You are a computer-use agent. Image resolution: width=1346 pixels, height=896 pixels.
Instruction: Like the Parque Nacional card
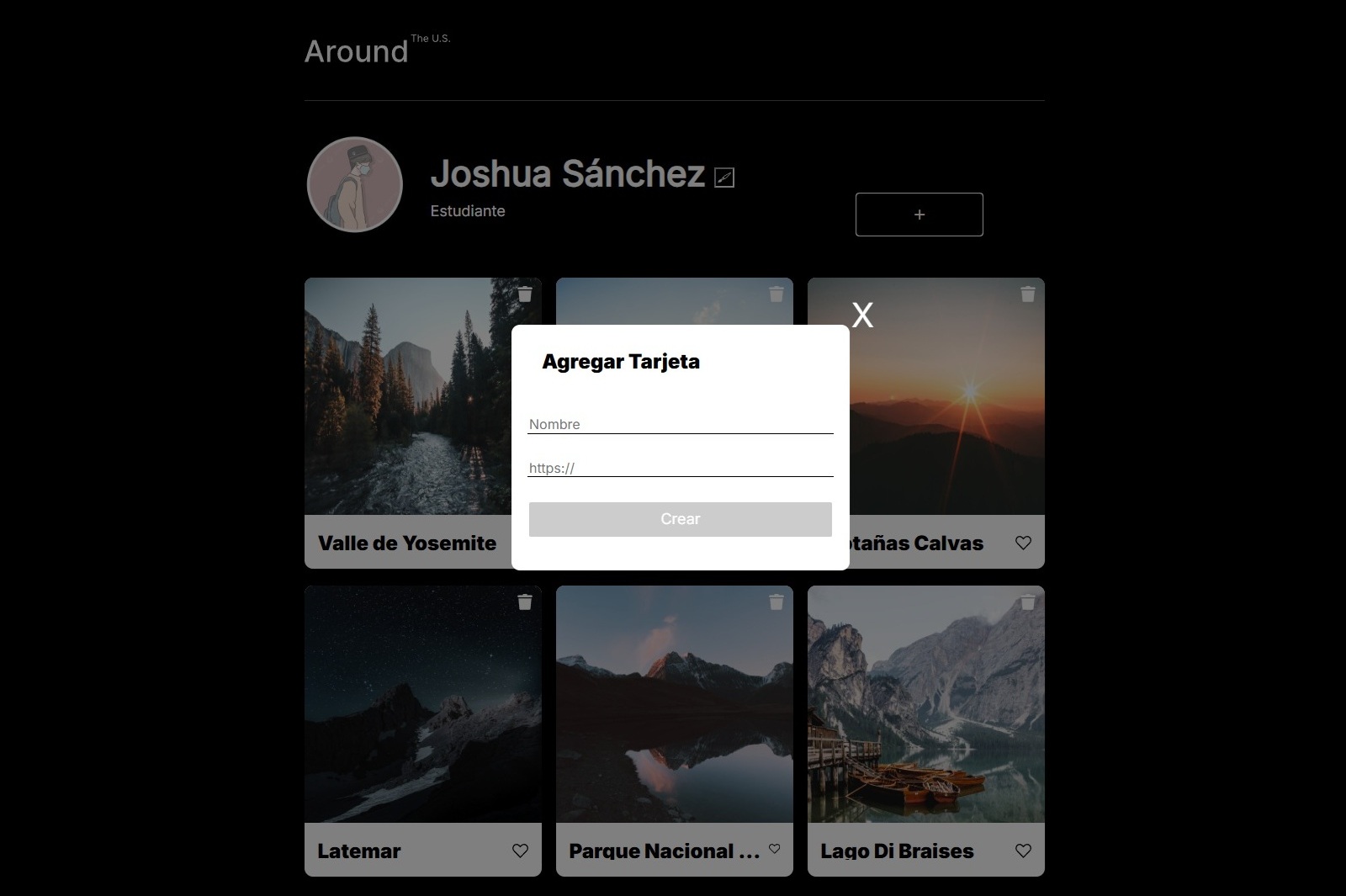pyautogui.click(x=774, y=849)
